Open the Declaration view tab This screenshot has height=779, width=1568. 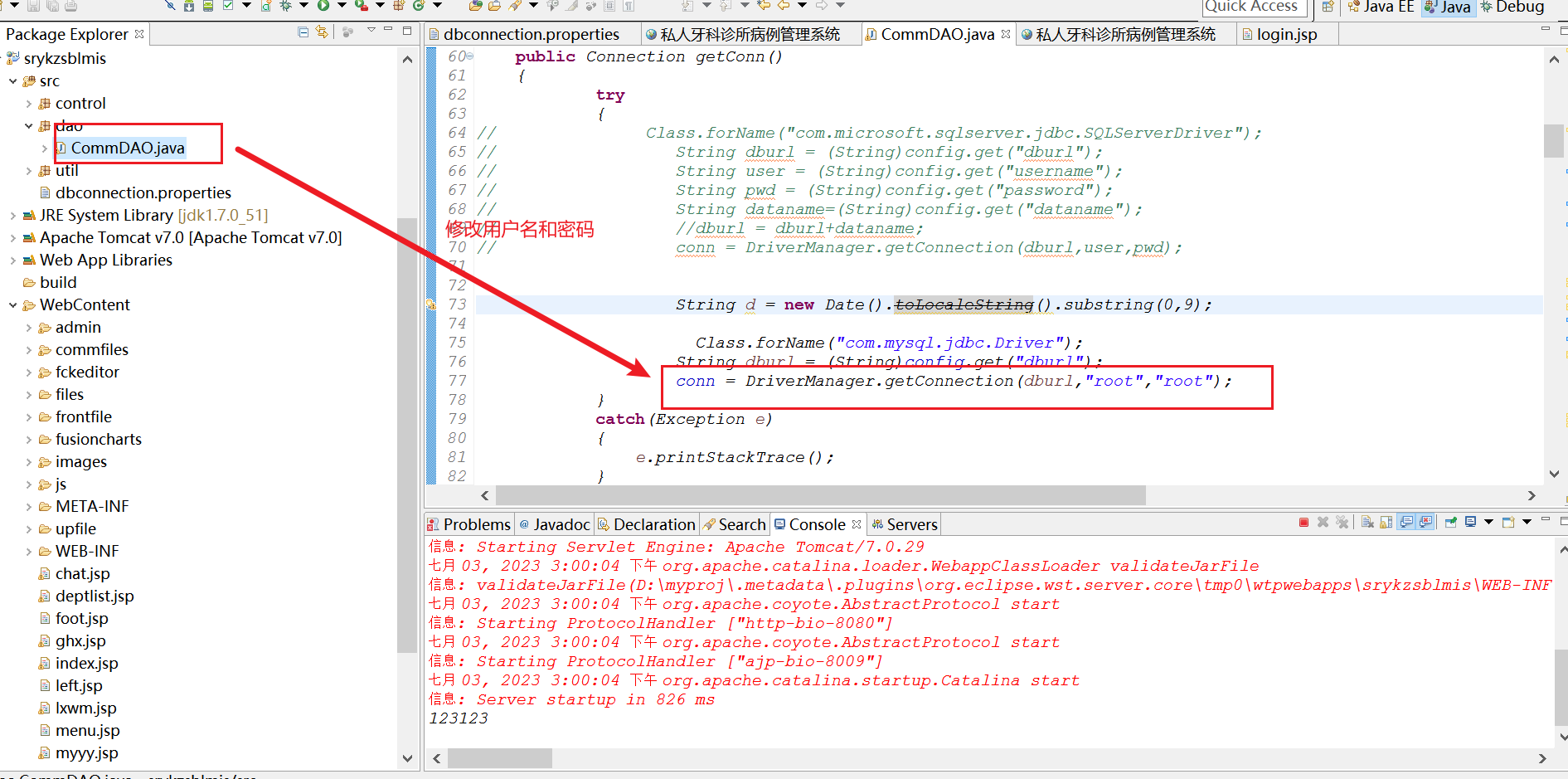646,524
